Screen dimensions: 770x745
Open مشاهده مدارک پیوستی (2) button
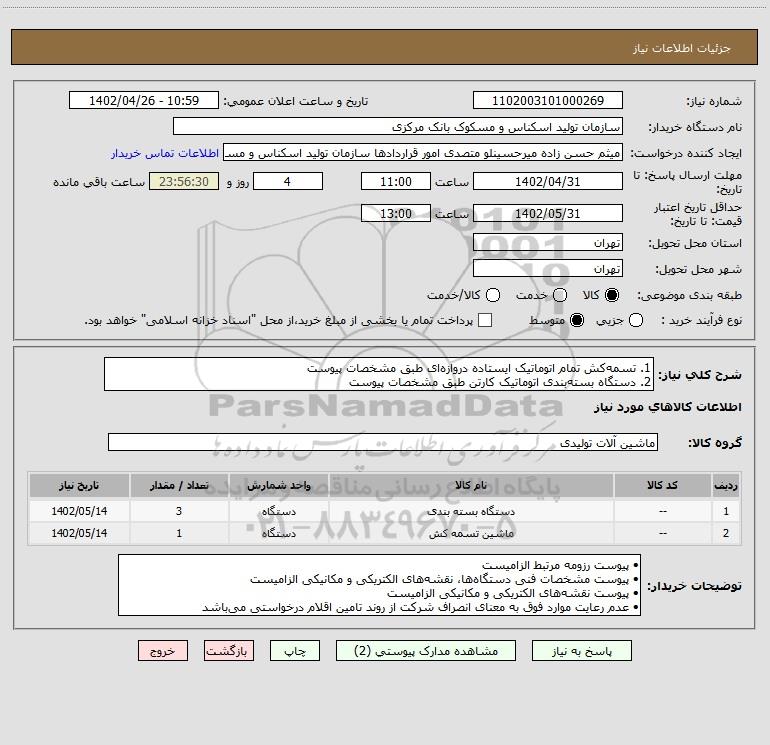(x=426, y=651)
